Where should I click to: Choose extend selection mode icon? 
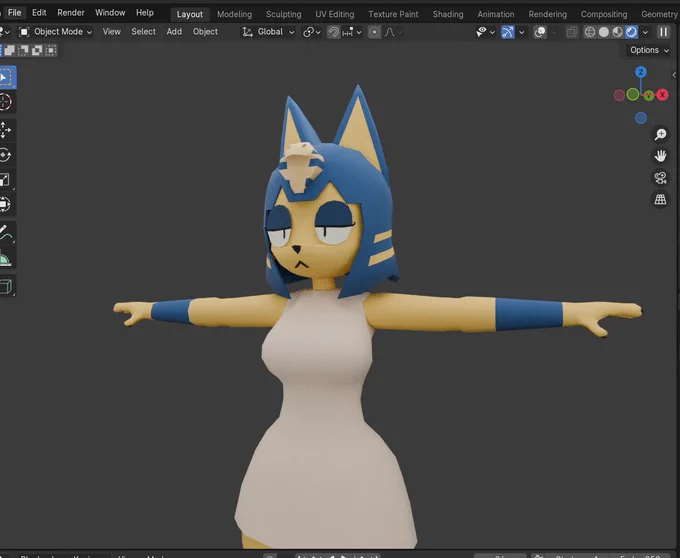10,50
